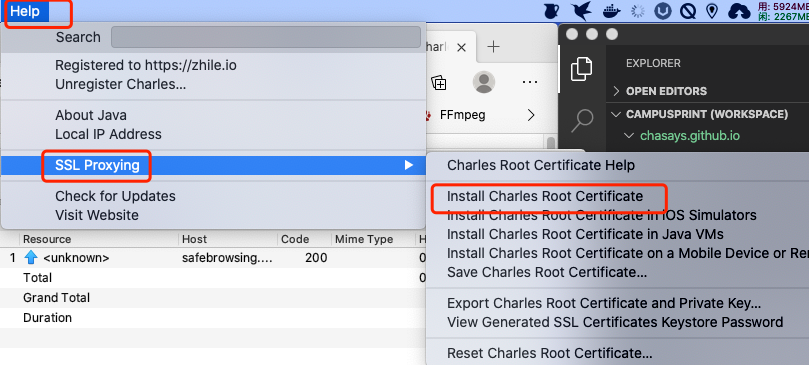Choose Save Charles Root Certificate…
809x365 pixels.
click(x=547, y=272)
